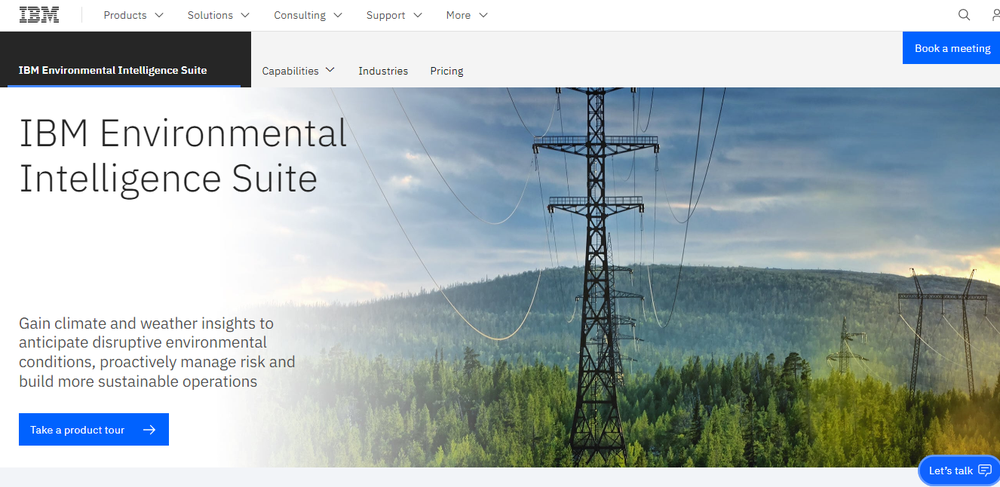
Task: Click the IBM Environmental Intelligence Suite heading
Action: point(183,156)
